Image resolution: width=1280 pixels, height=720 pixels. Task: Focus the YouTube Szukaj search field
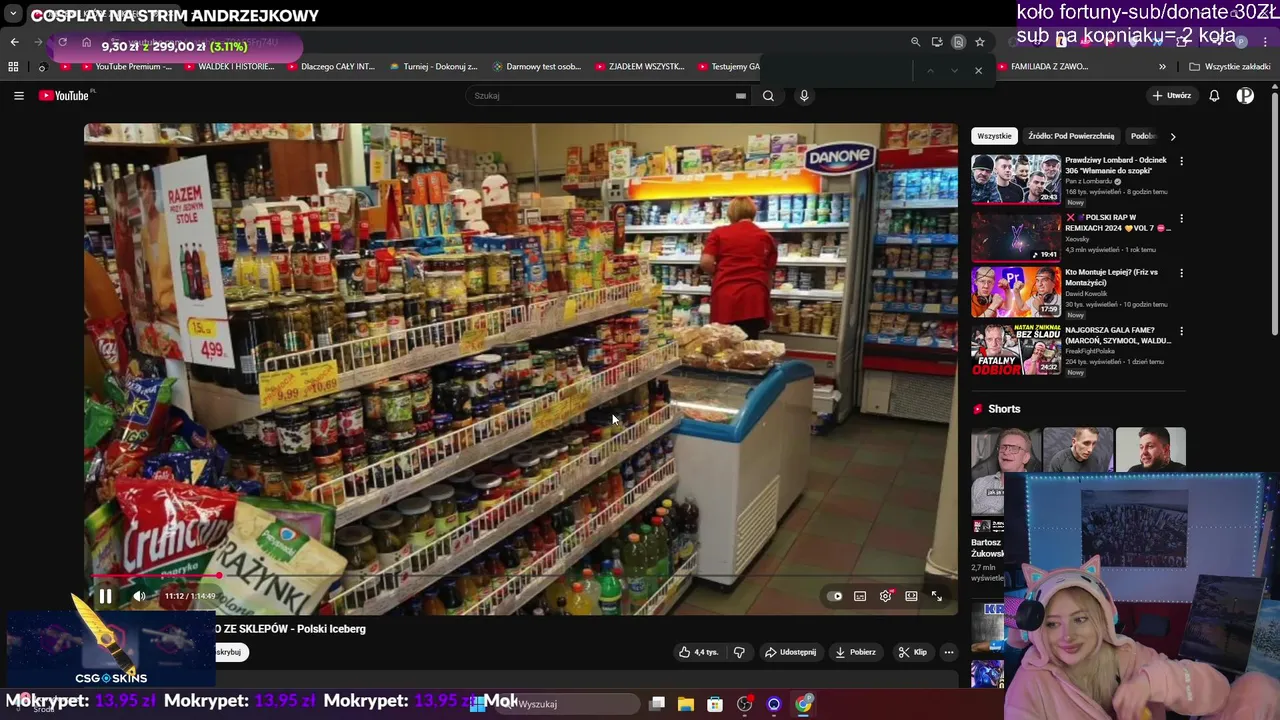coord(600,96)
